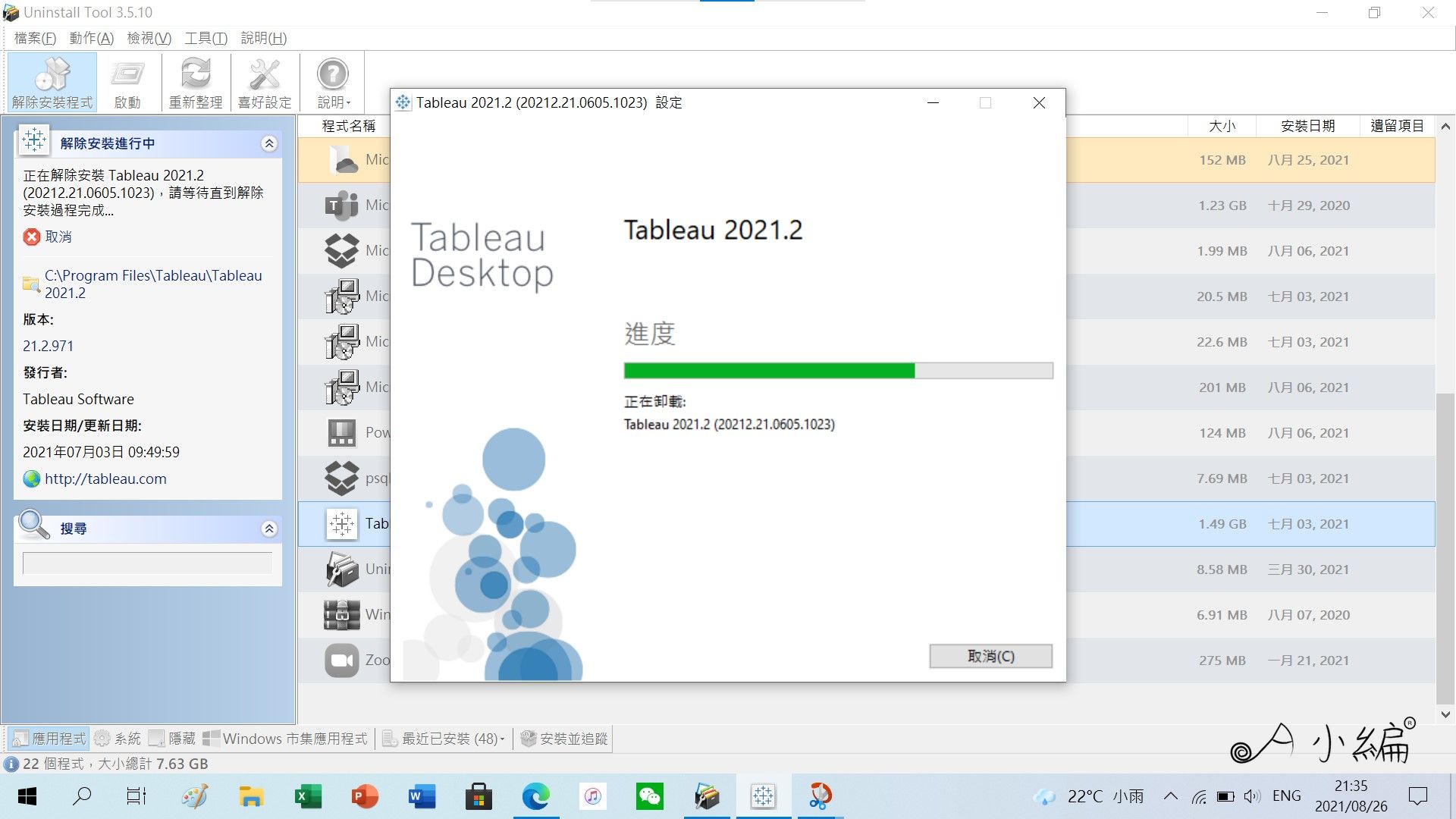Open notification center icon
Viewport: 1456px width, 819px height.
[1417, 796]
